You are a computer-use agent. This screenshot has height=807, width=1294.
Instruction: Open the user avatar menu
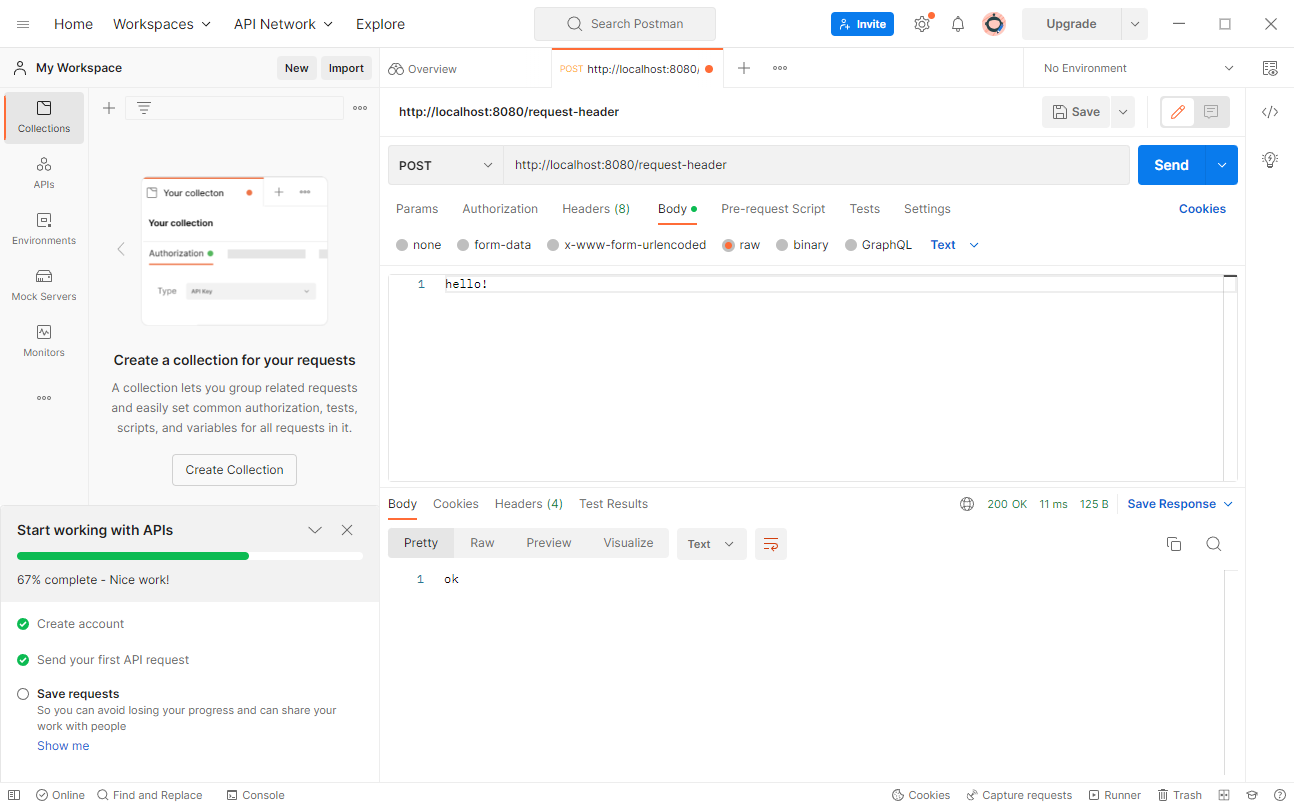pos(994,24)
